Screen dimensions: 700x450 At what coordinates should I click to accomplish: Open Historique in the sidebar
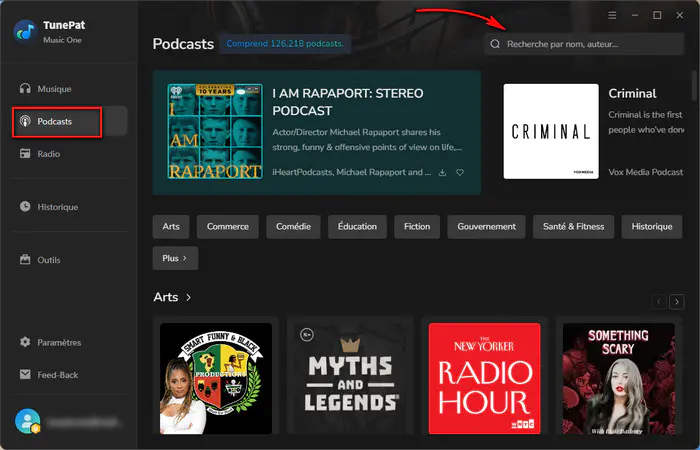[x=58, y=207]
